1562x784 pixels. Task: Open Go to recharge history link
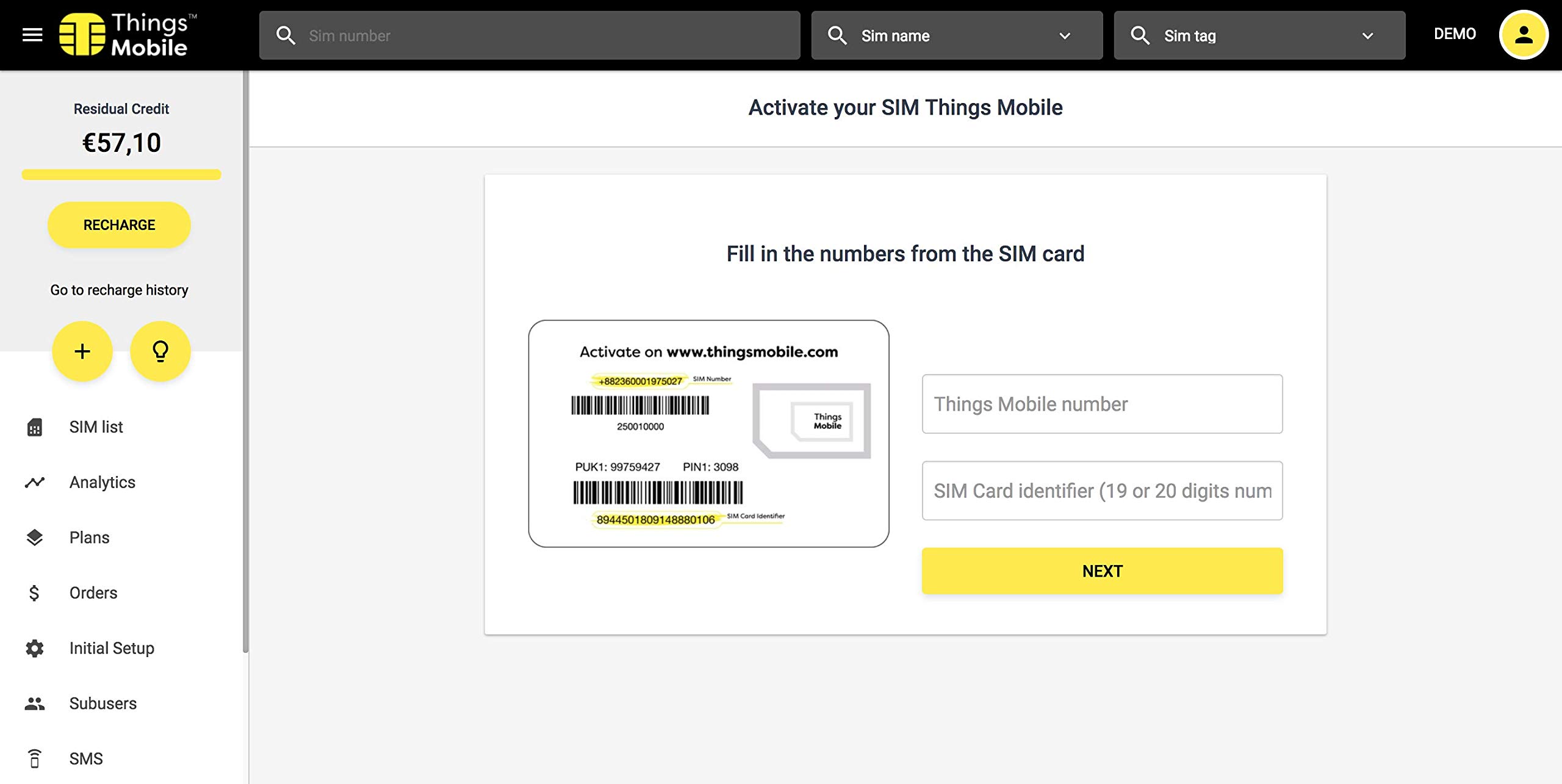click(119, 290)
